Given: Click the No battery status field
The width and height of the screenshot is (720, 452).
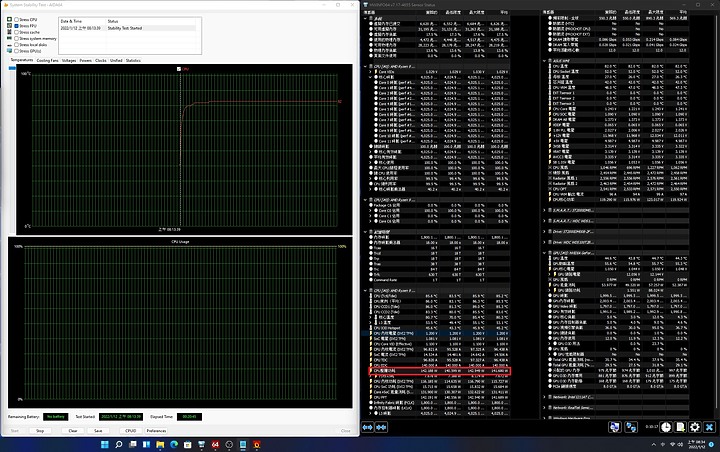Looking at the screenshot, I should coord(56,417).
